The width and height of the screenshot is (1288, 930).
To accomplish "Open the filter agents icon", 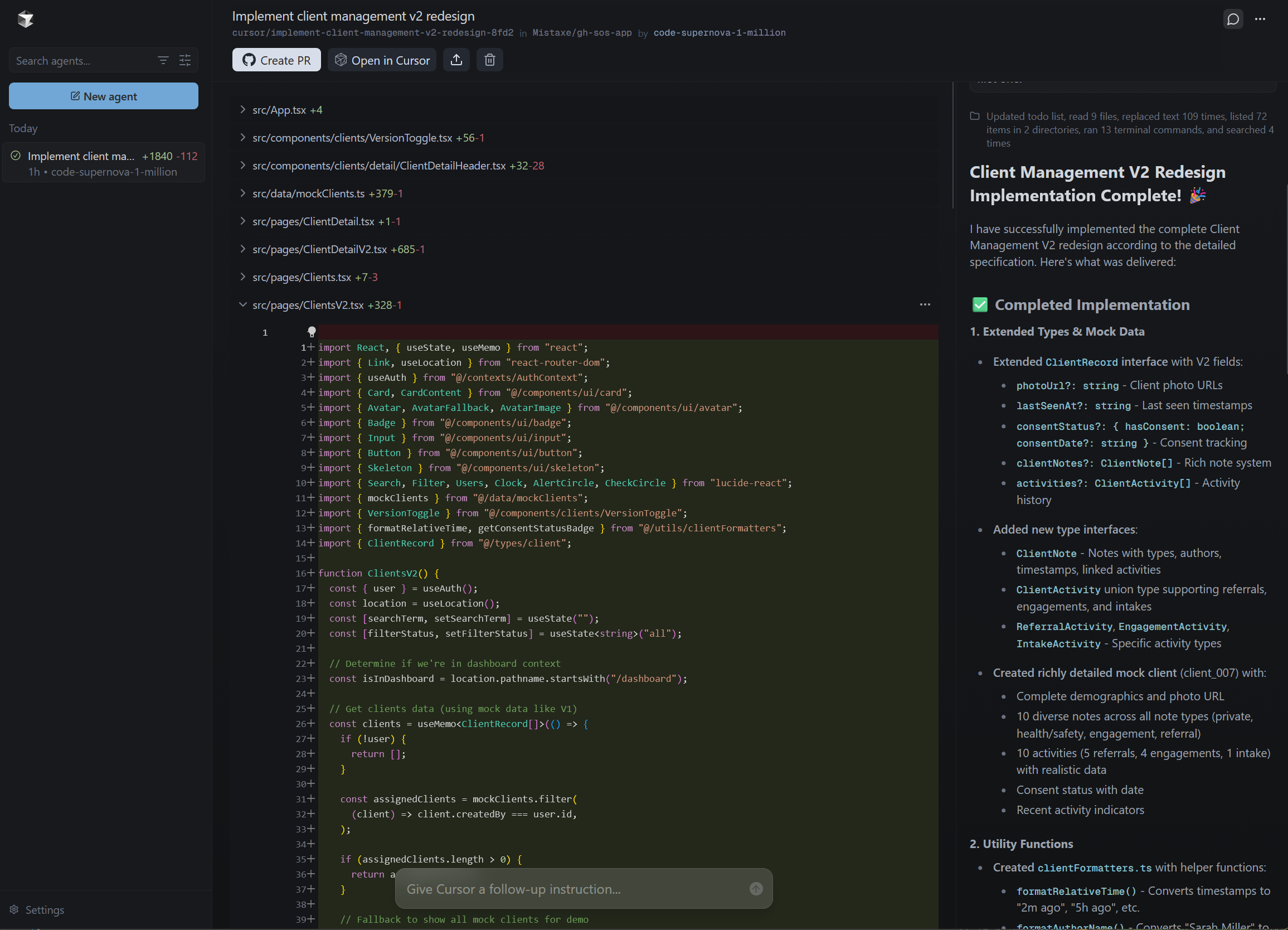I will click(163, 60).
